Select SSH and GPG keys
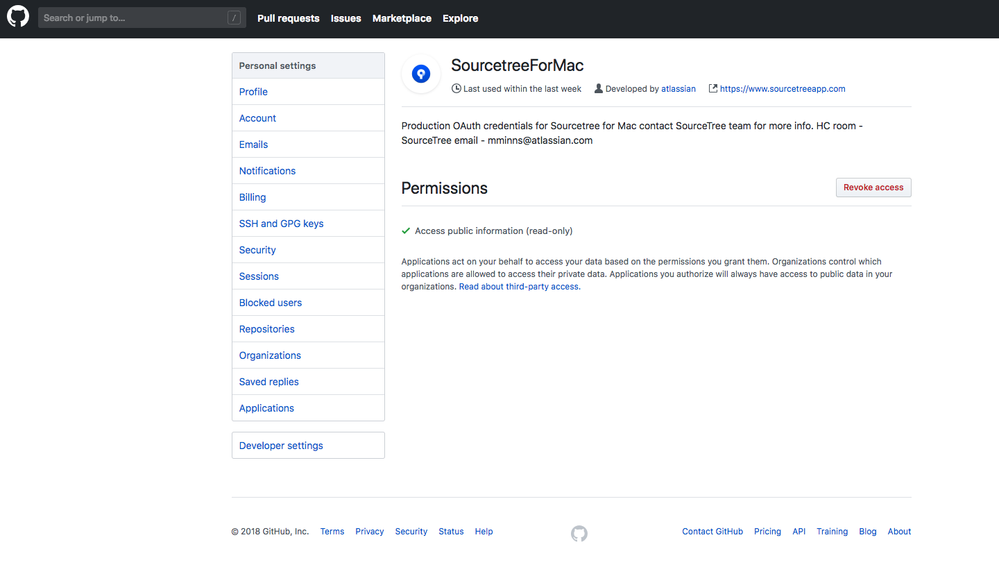The width and height of the screenshot is (999, 570). coord(308,224)
